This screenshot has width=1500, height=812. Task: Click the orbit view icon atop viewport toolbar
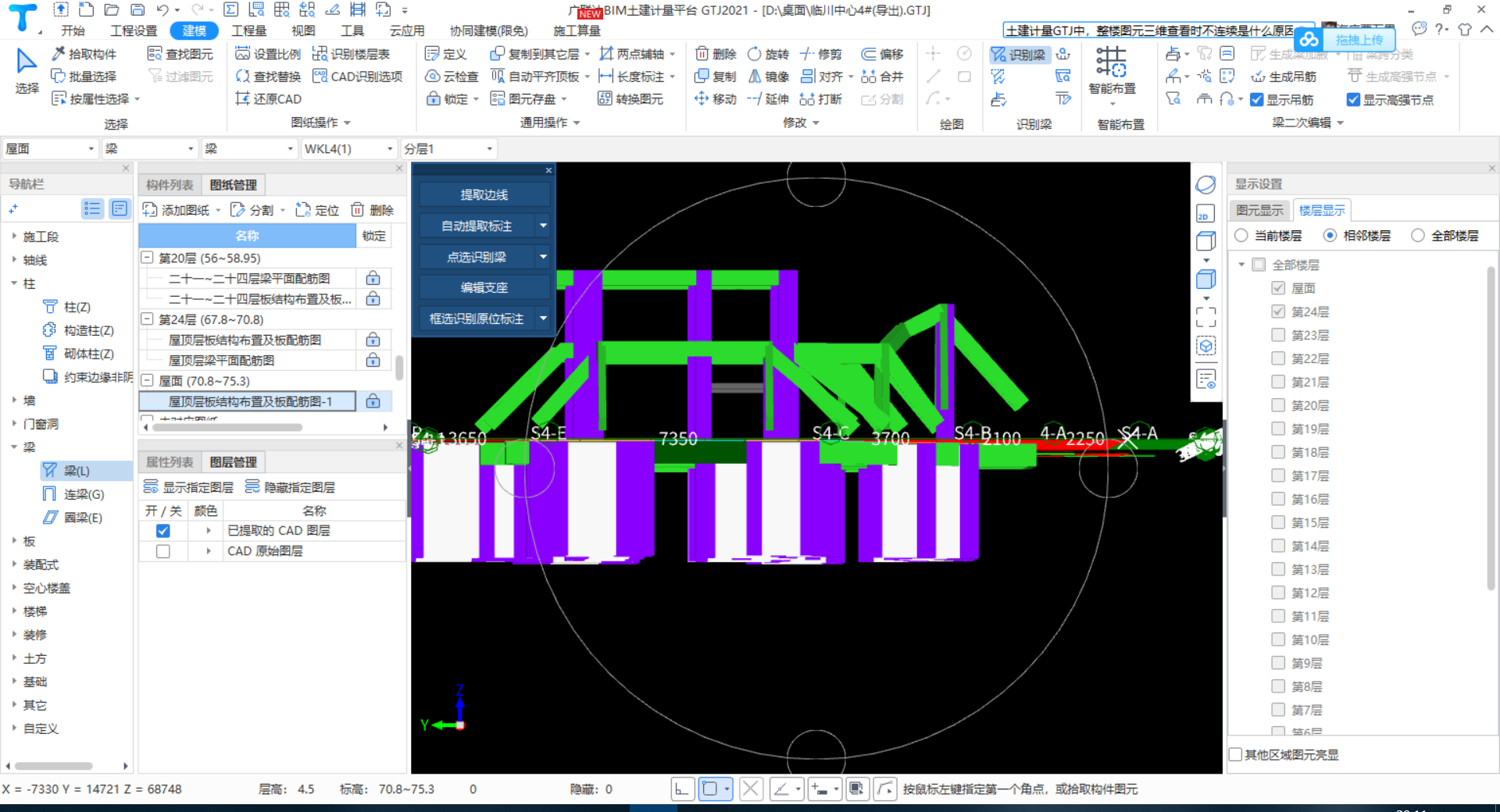click(1205, 185)
